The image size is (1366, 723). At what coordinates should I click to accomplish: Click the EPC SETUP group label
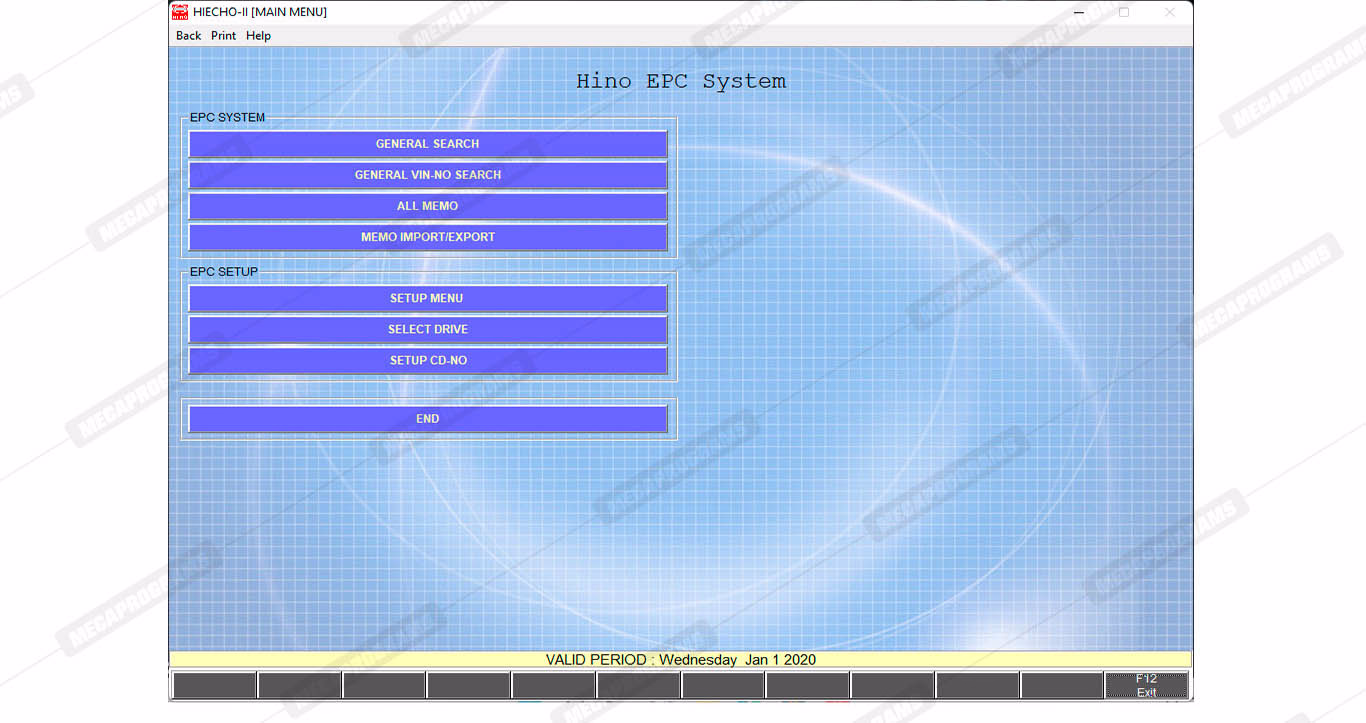[x=223, y=272]
